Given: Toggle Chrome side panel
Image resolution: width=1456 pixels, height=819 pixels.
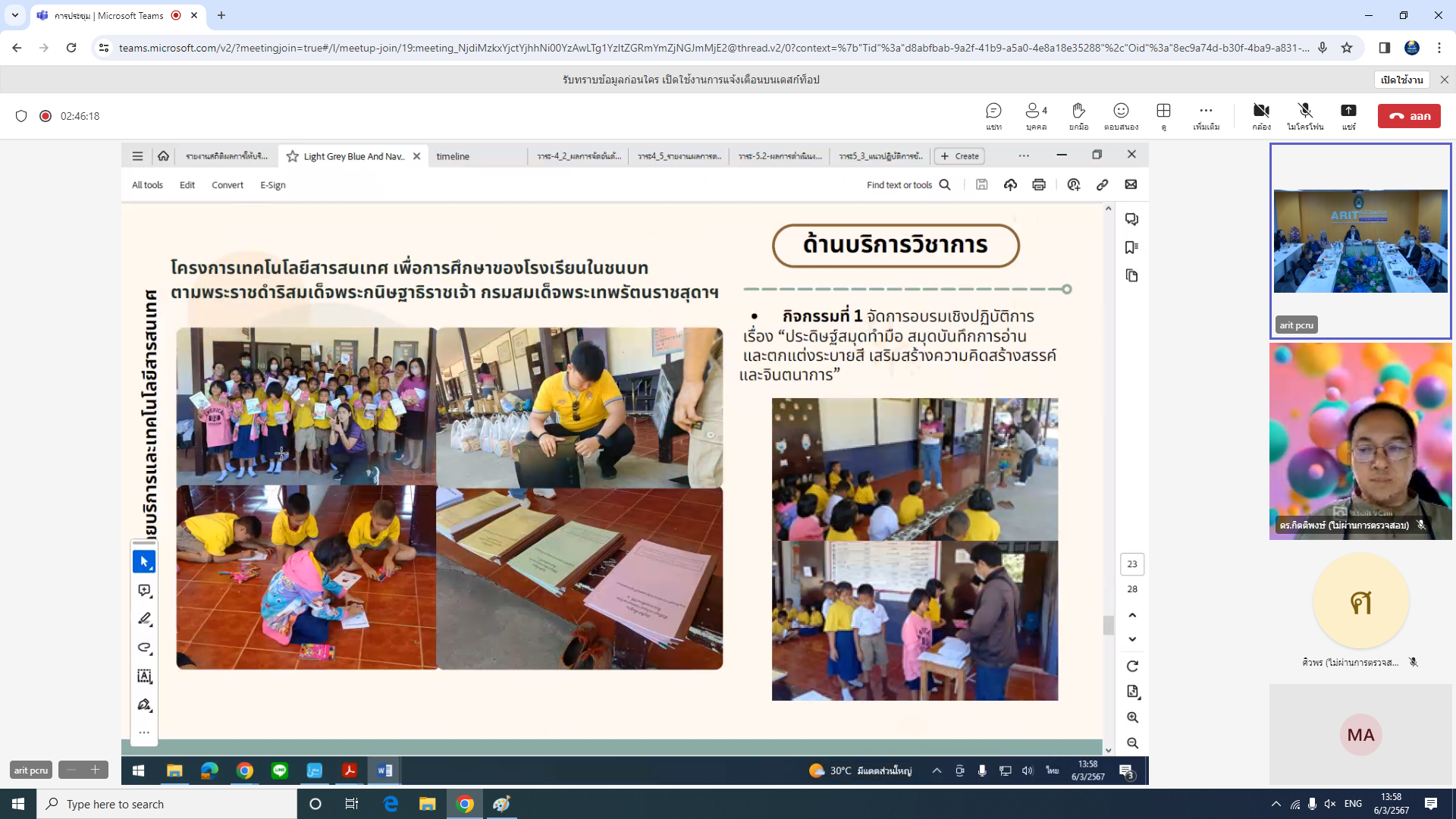Looking at the screenshot, I should pyautogui.click(x=1384, y=48).
